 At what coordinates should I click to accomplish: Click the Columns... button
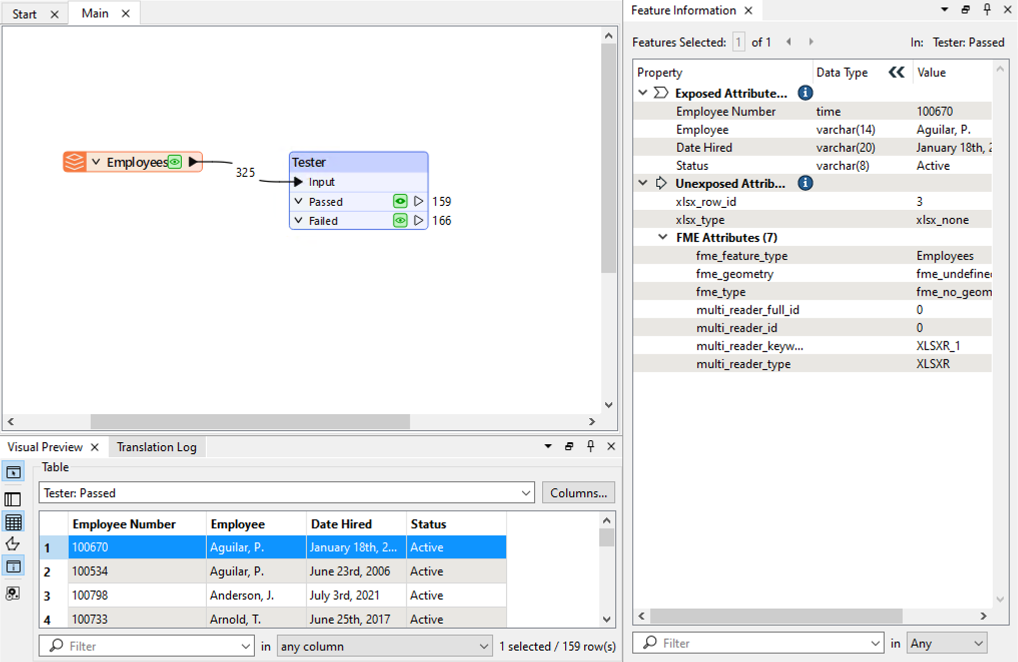coord(578,493)
